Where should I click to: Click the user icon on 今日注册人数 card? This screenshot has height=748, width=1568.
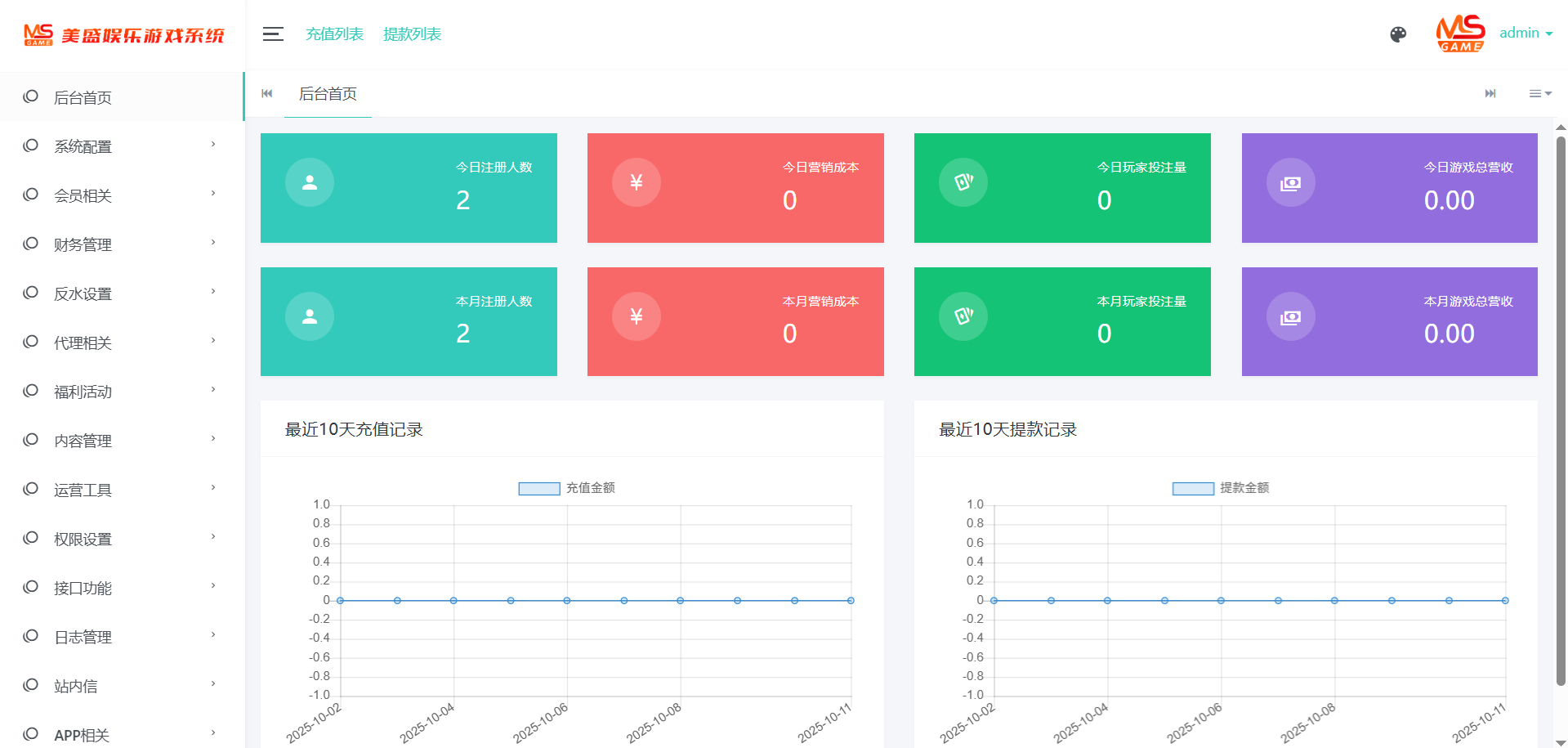click(310, 182)
